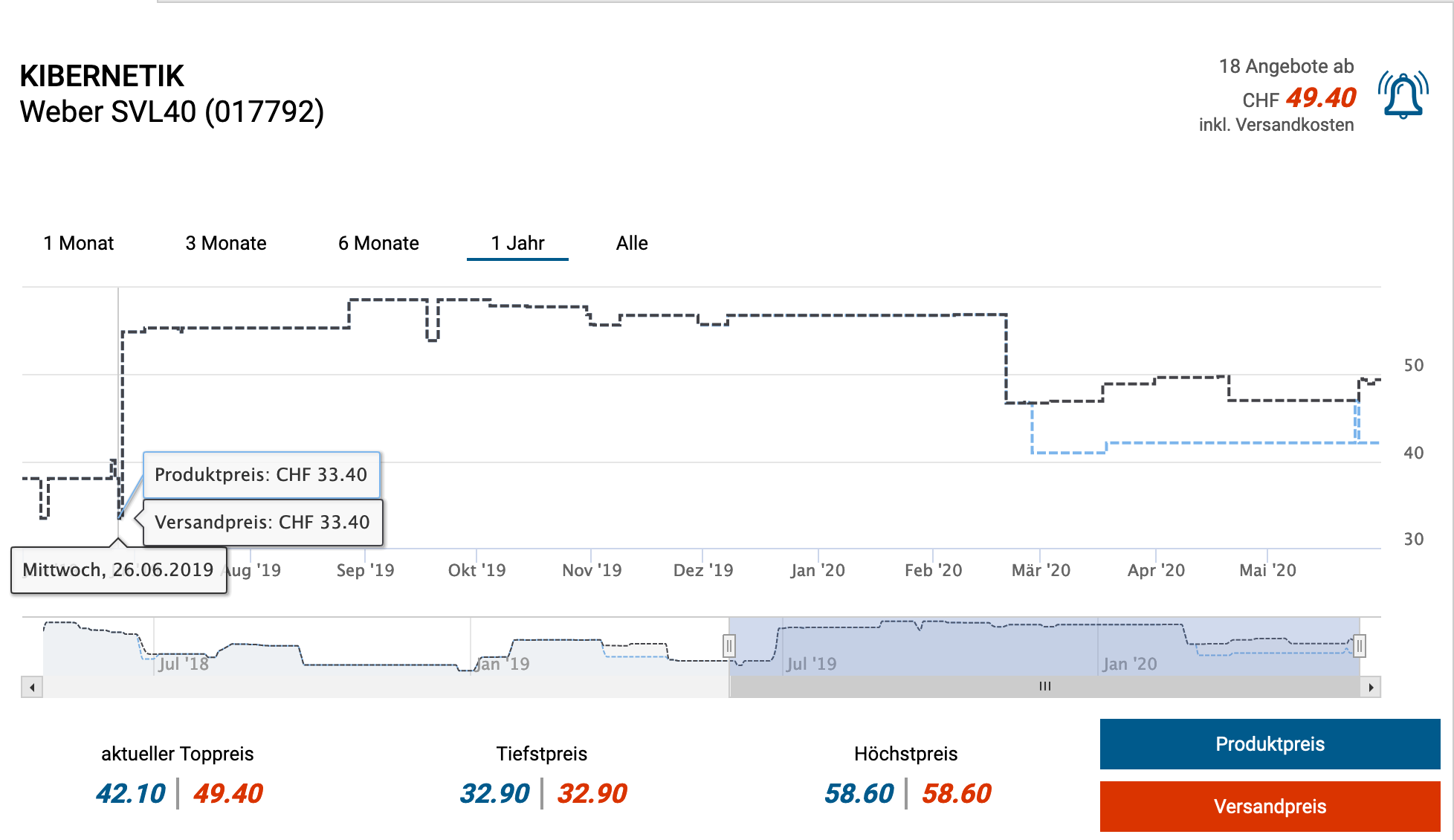Viewport: 1454px width, 840px height.
Task: Click the right scroll arrow of the navigator
Action: pos(1371,687)
